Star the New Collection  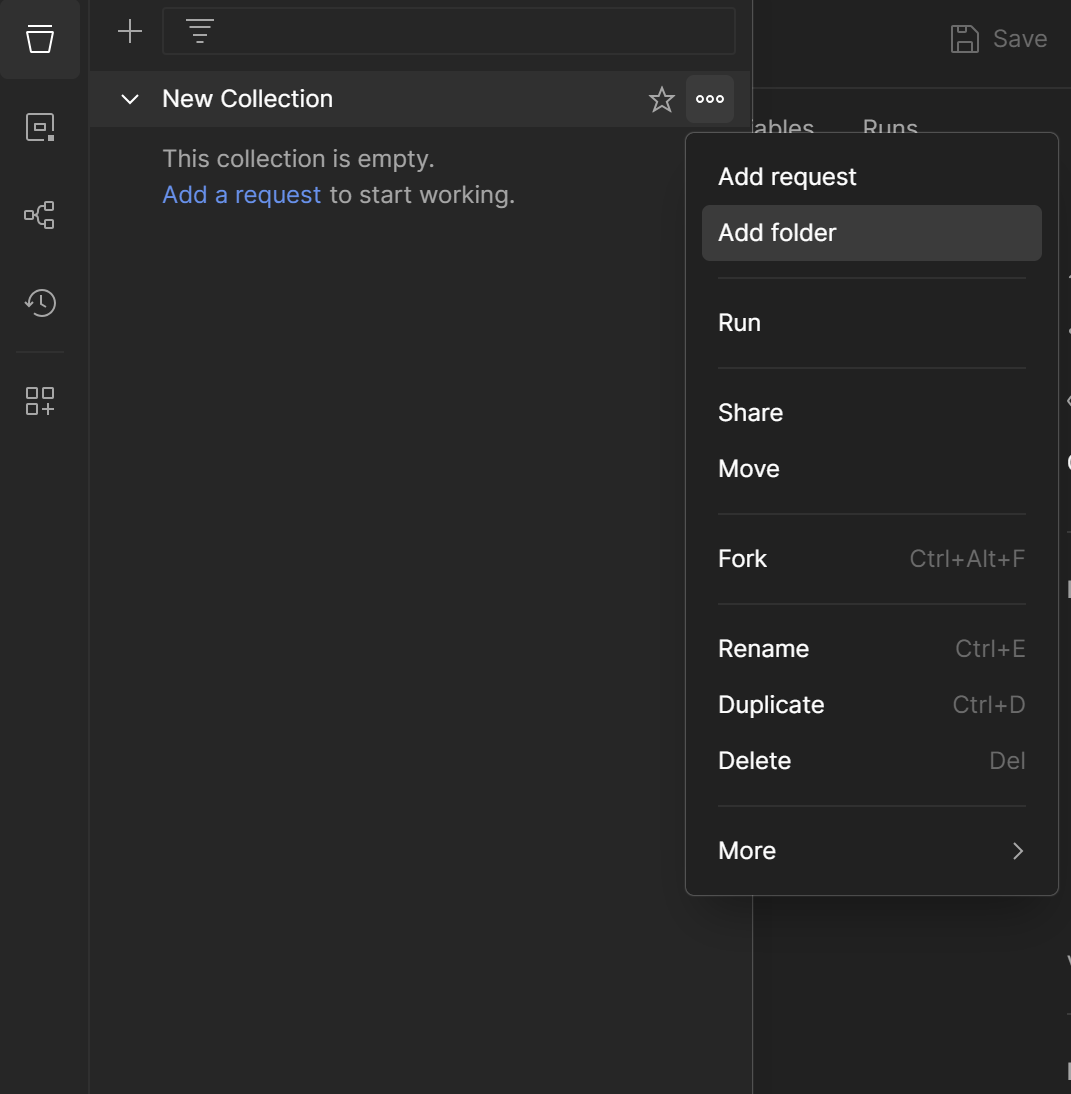(x=662, y=99)
